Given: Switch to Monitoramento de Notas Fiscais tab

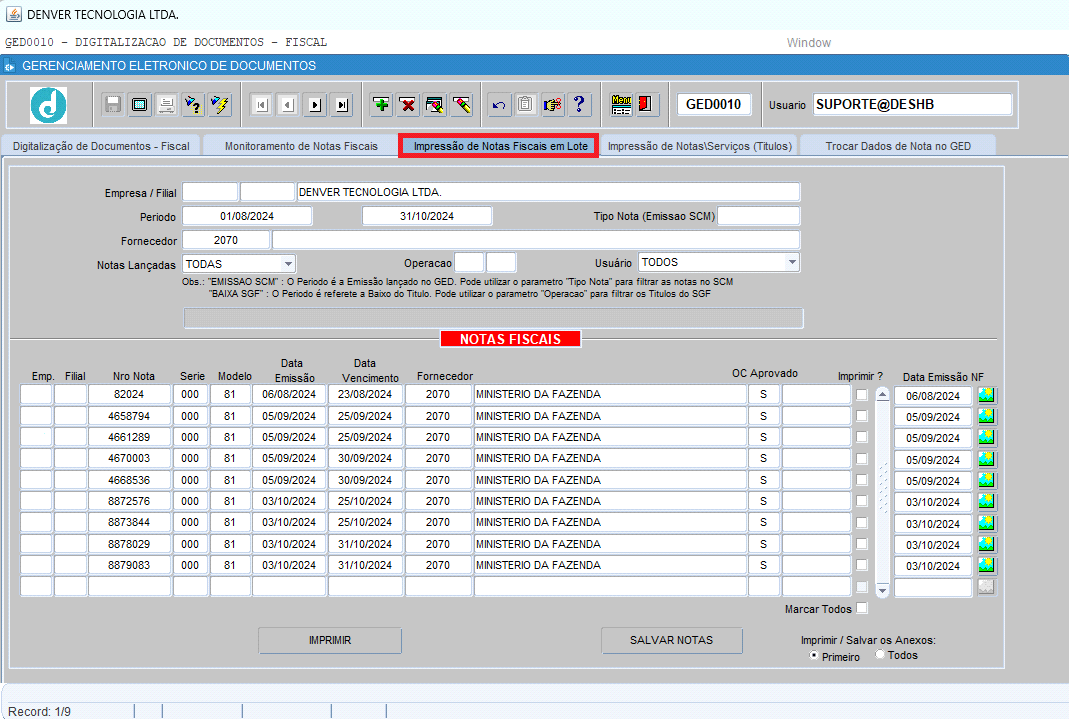Looking at the screenshot, I should click(x=301, y=146).
